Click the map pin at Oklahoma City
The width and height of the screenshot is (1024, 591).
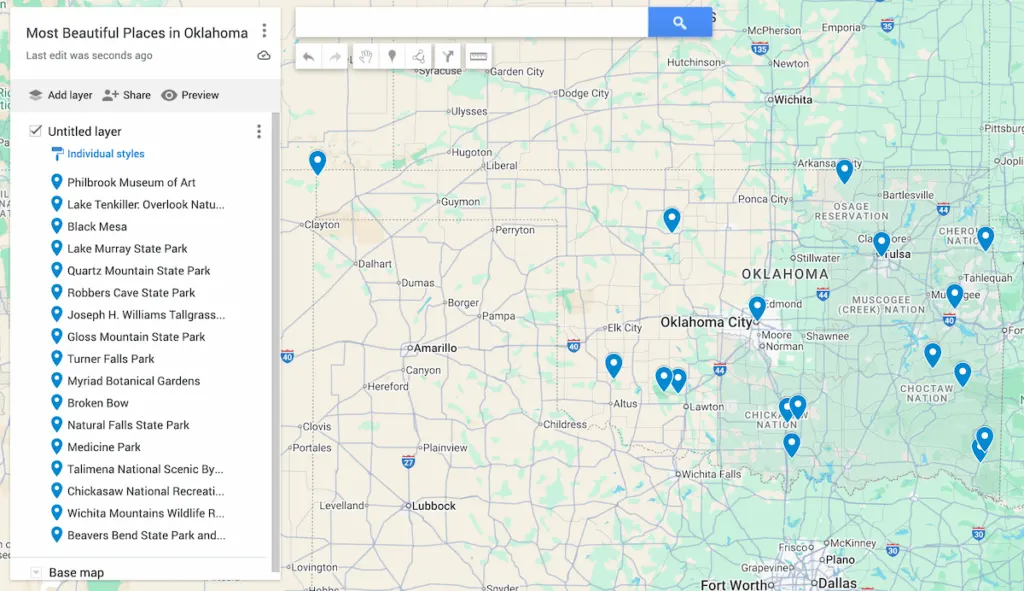coord(757,308)
